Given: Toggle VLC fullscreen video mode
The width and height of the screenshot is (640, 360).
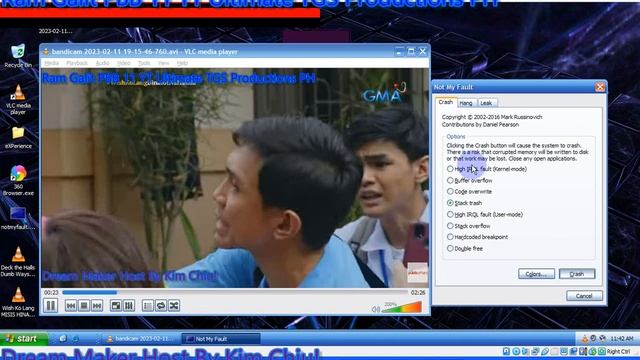Looking at the screenshot, I should pyautogui.click(x=116, y=306).
